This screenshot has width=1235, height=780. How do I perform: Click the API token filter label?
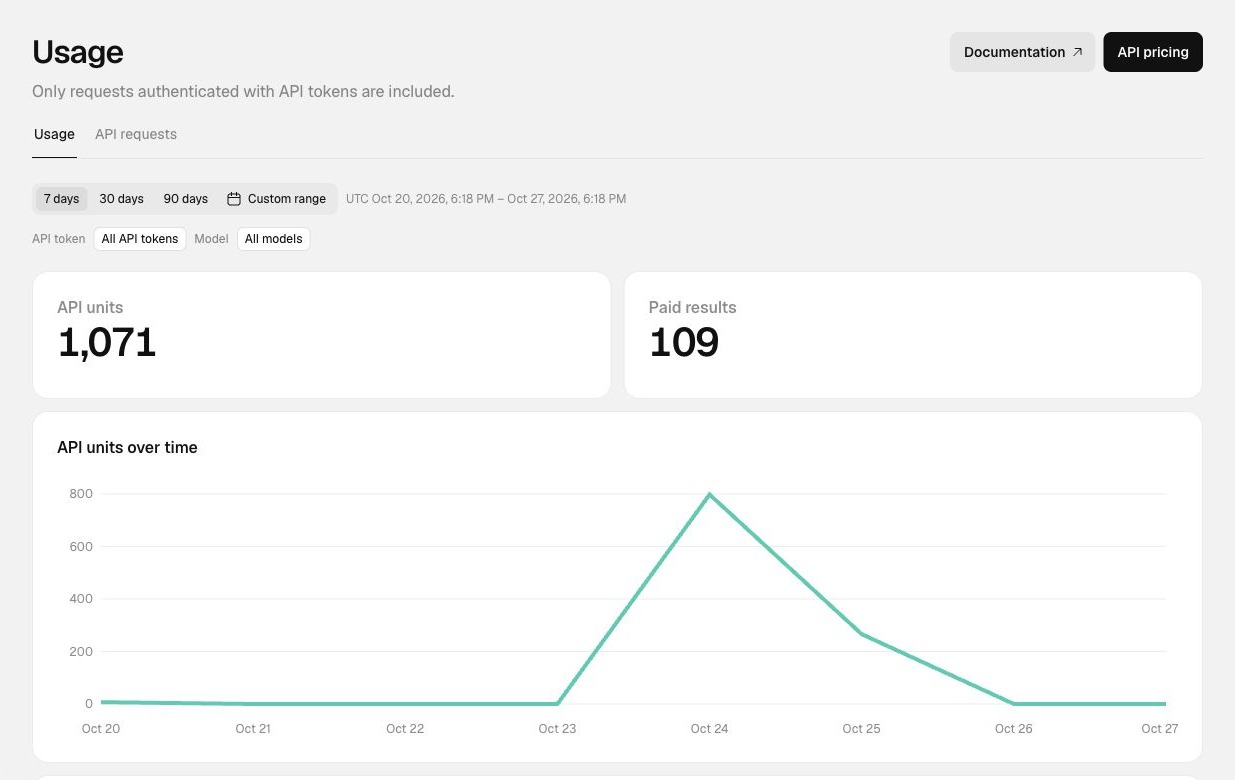click(59, 239)
